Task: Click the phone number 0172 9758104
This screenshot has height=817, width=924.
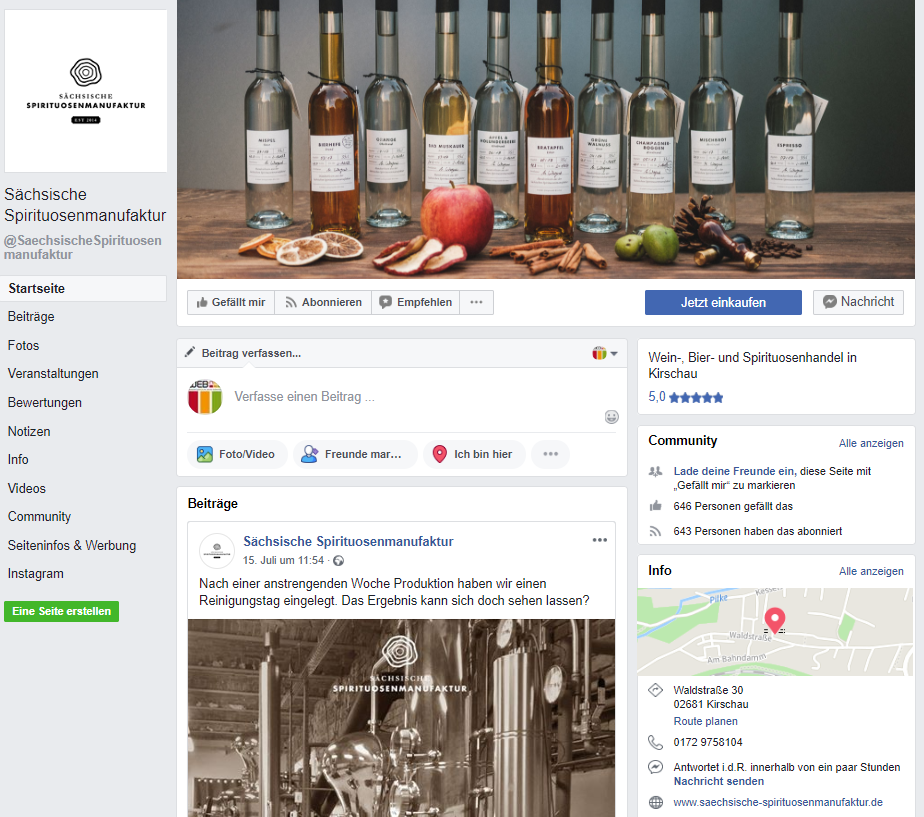Action: click(x=708, y=742)
